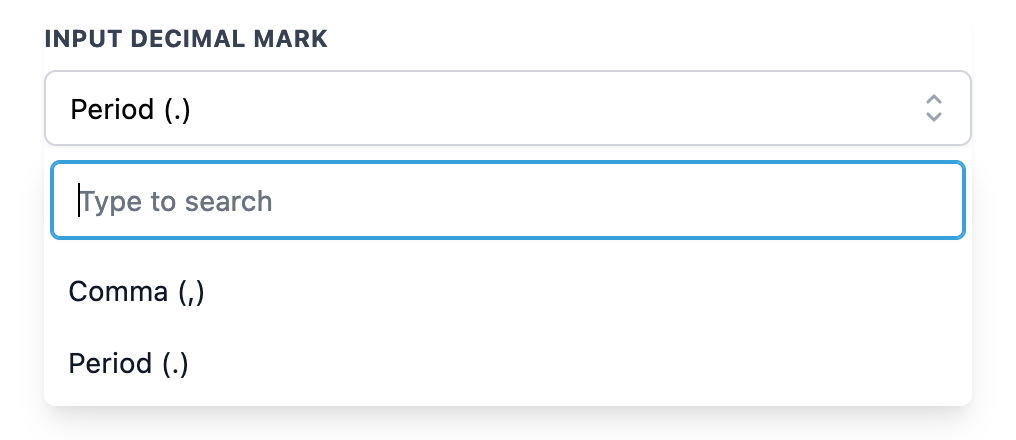1016x440 pixels.
Task: Focus the dropdown search box
Action: [x=508, y=201]
